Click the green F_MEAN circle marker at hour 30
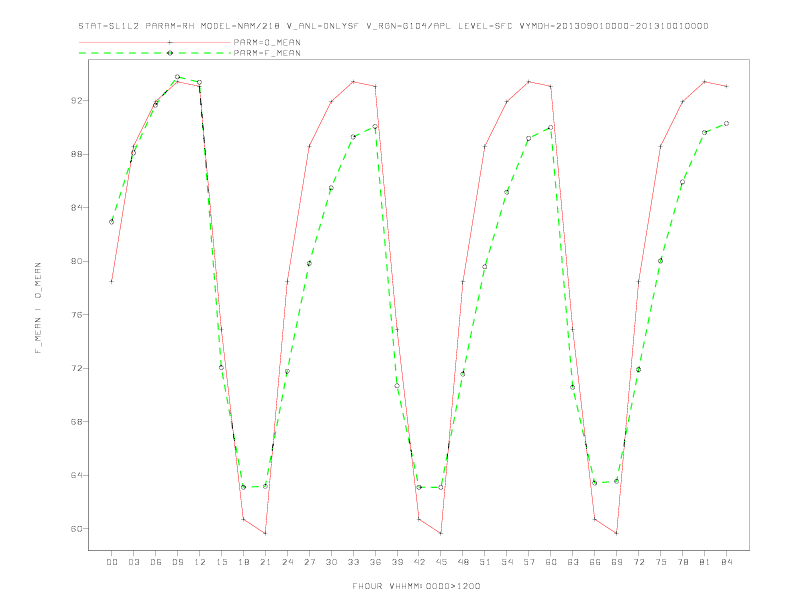Image resolution: width=792 pixels, height=612 pixels. pos(331,188)
